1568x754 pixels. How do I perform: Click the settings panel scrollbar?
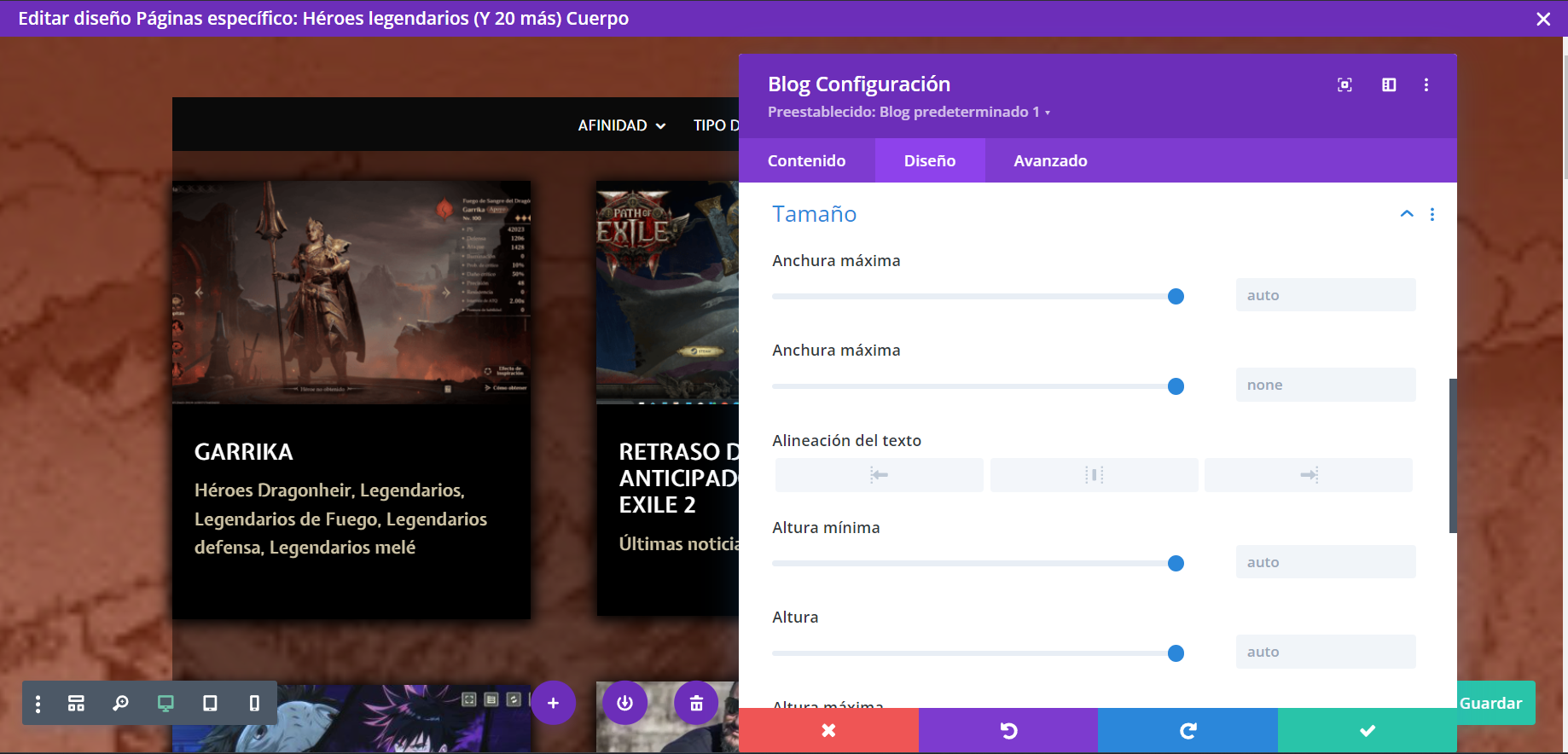(x=1453, y=456)
